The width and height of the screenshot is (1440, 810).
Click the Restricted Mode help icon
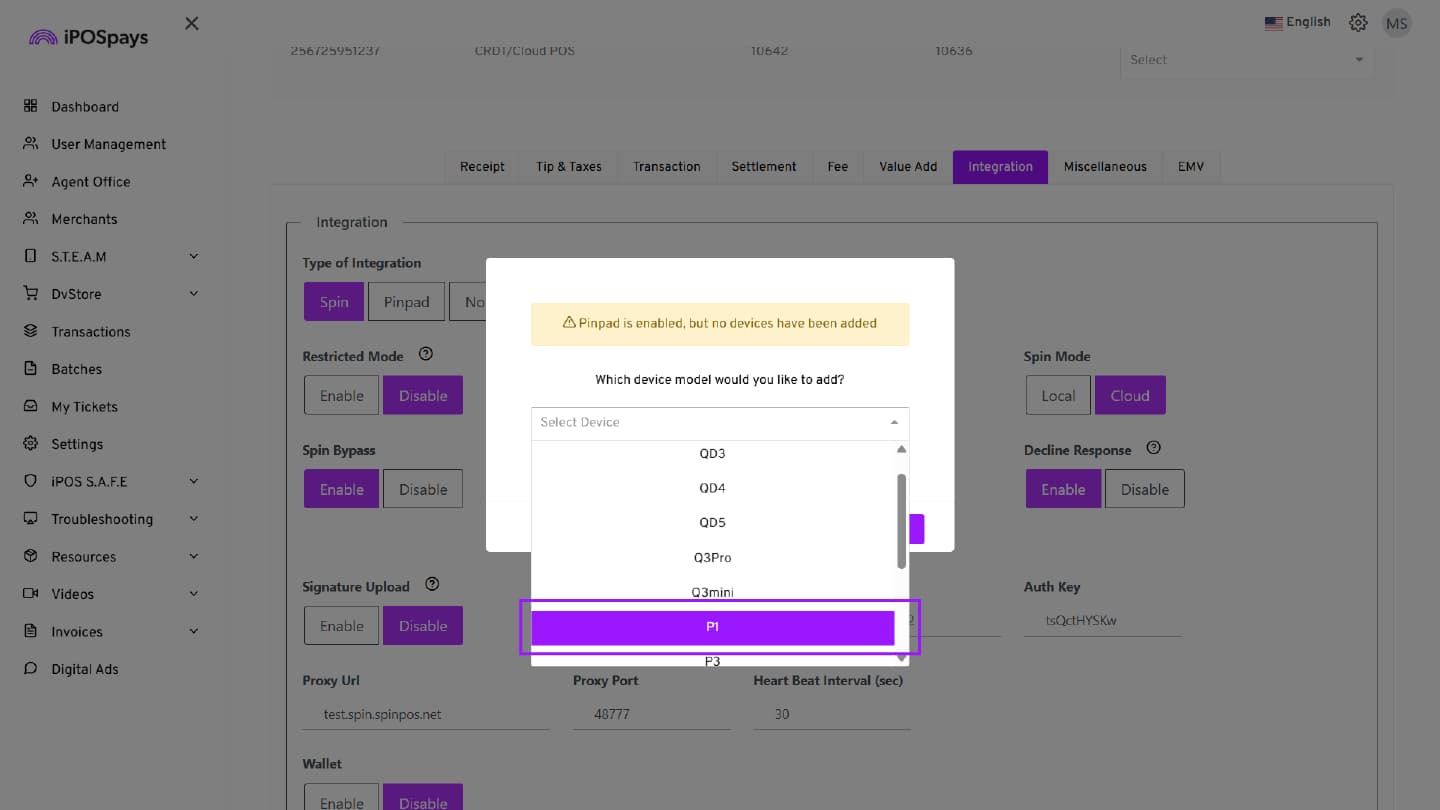(425, 354)
